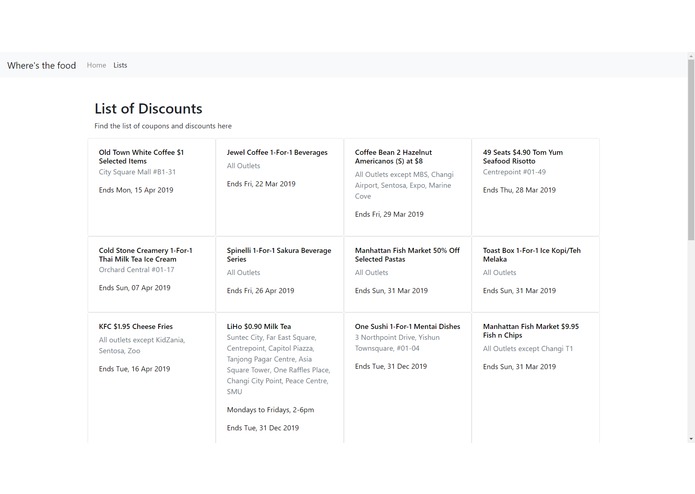Click 'All Outlets except Changi T1' text
Screen dimensions: 695x494
[x=528, y=349]
